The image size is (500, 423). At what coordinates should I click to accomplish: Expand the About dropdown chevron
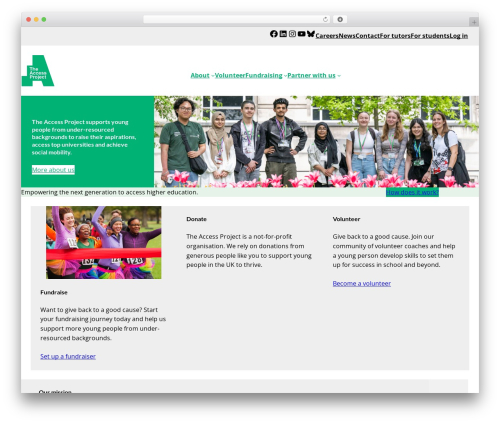tap(213, 76)
